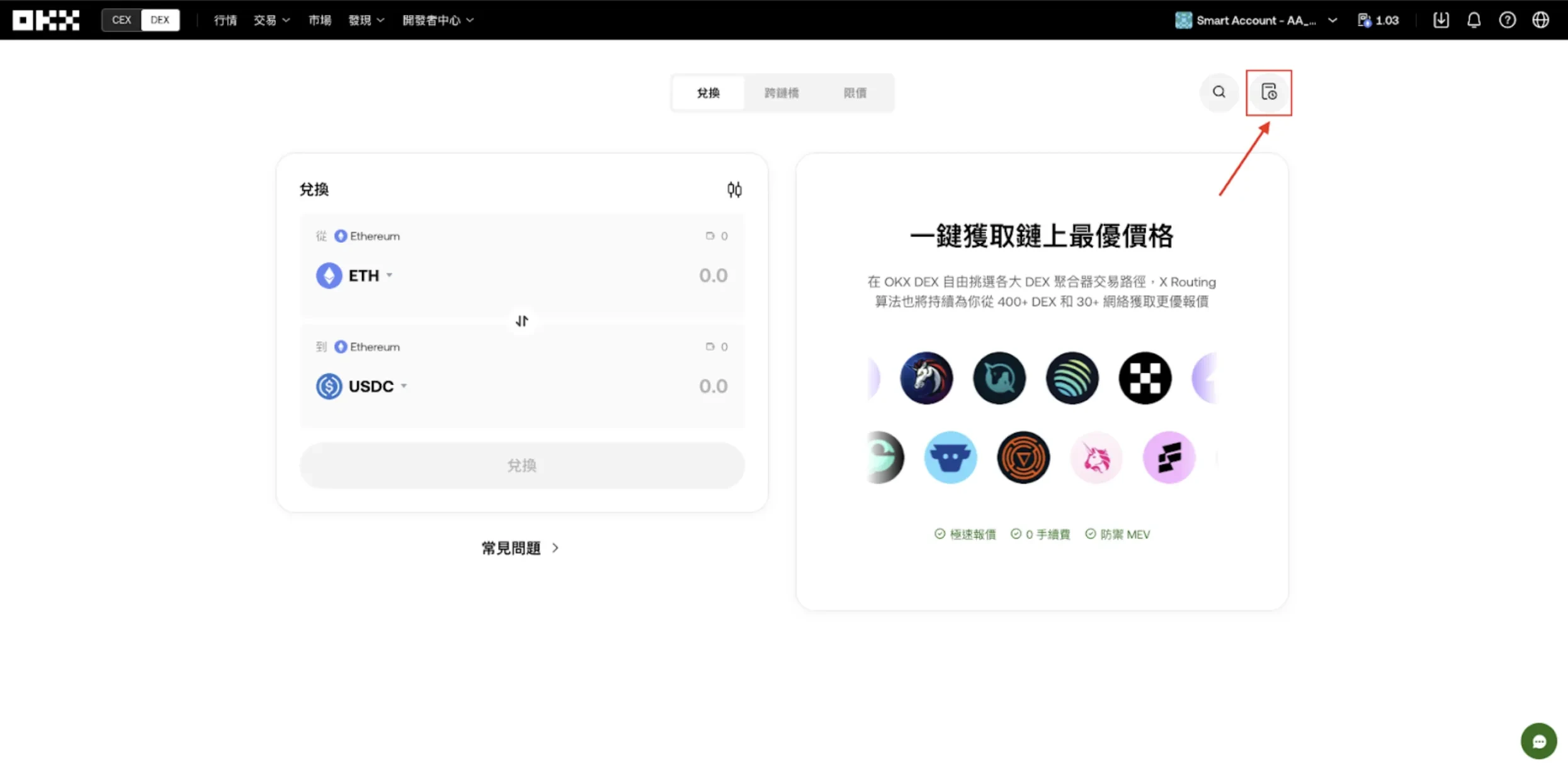1568x768 pixels.
Task: Expand the Smart Account dropdown
Action: [x=1332, y=20]
